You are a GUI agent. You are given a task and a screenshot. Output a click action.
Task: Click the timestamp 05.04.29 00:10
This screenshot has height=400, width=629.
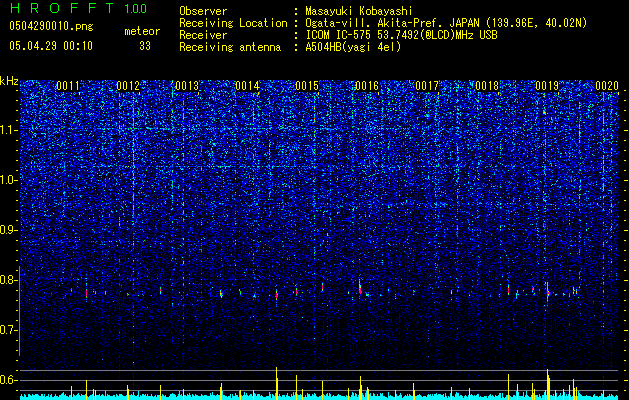point(51,46)
